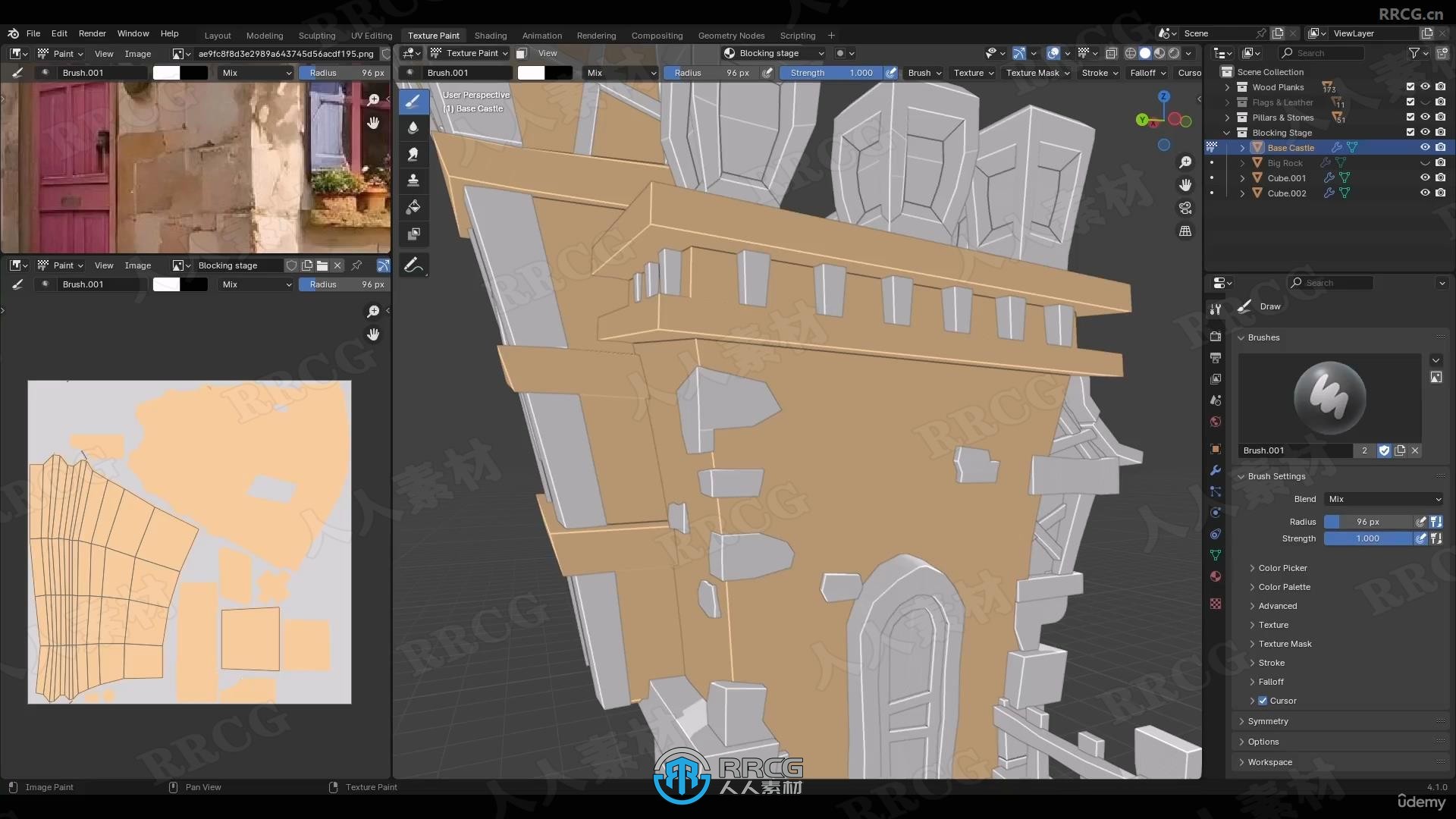
Task: Click the Fill tool icon in toolbar
Action: [x=413, y=206]
